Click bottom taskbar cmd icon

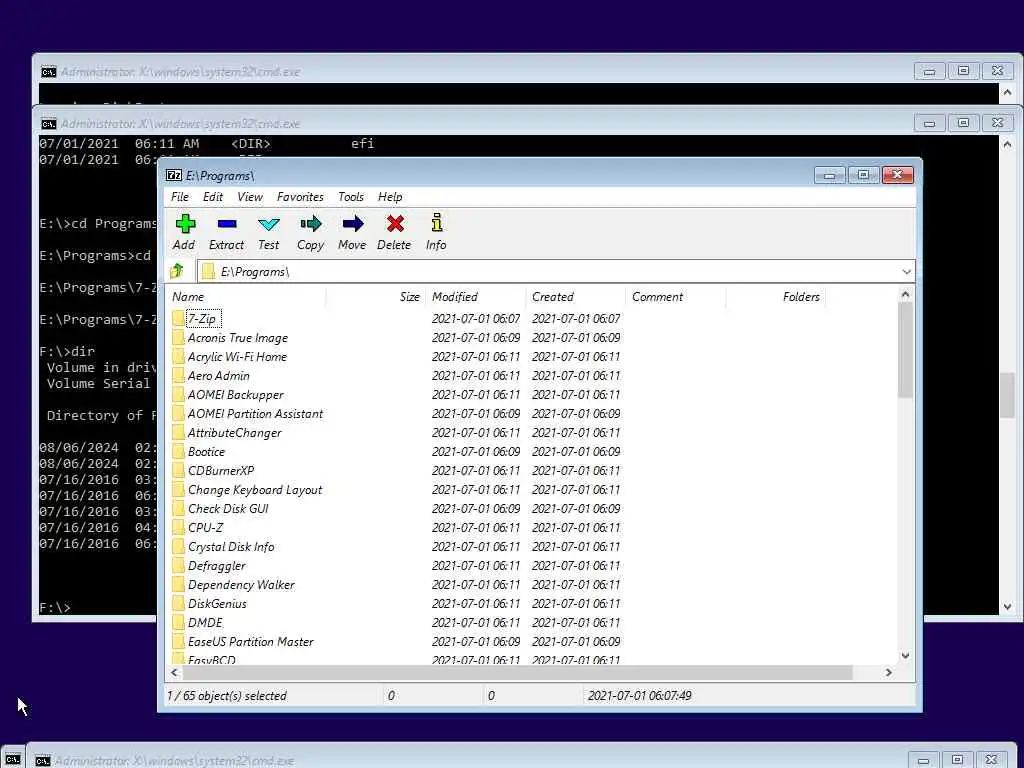12,759
